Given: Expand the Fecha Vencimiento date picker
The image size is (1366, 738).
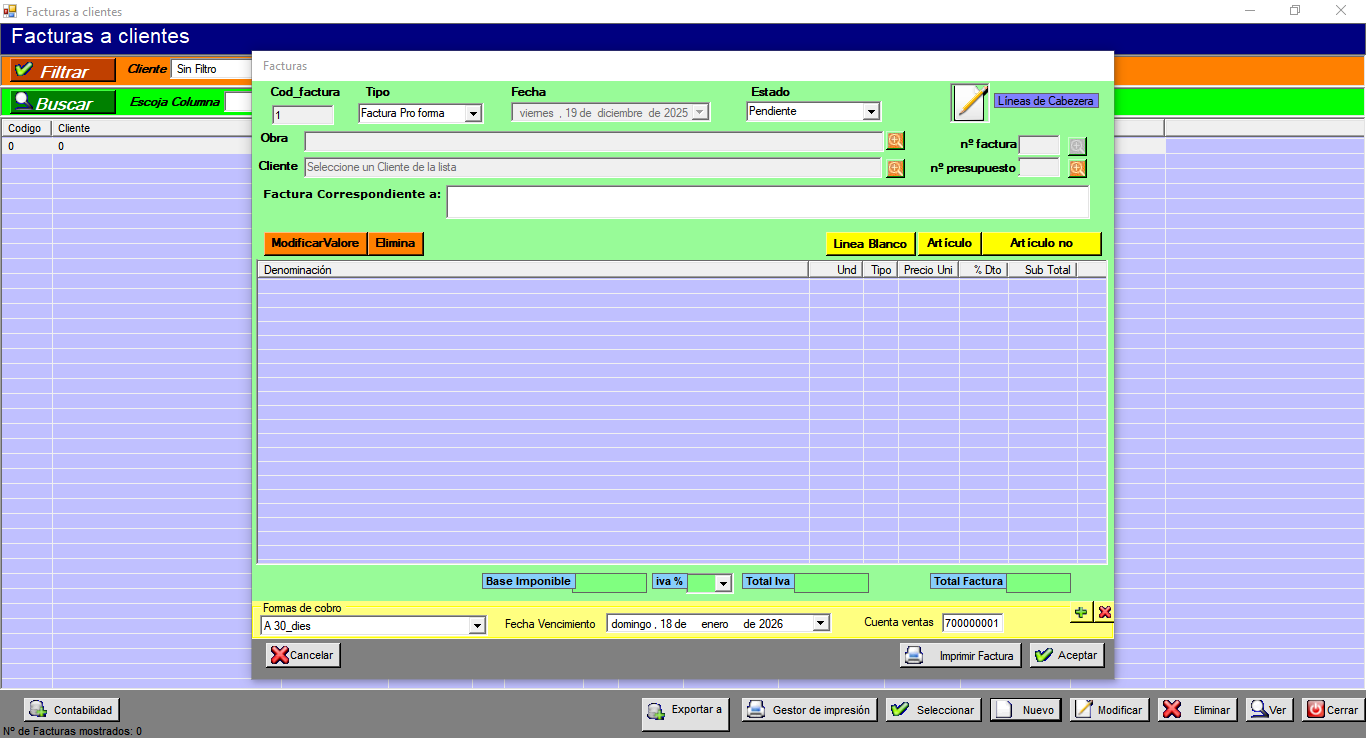Looking at the screenshot, I should (820, 624).
